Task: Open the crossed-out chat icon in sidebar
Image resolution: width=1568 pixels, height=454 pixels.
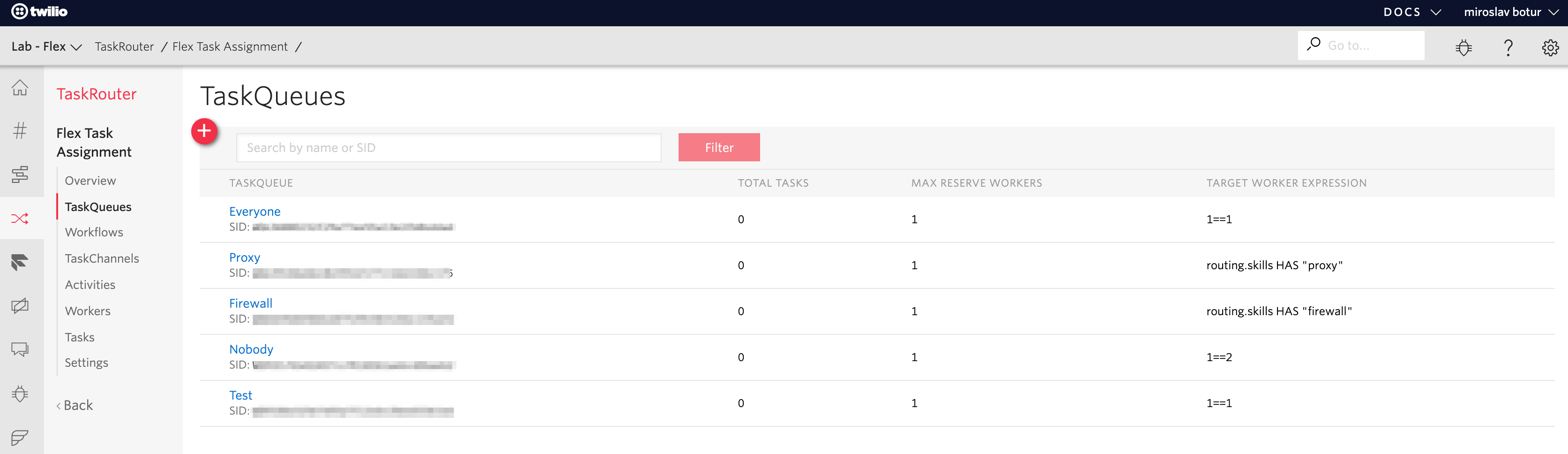Action: click(x=20, y=305)
